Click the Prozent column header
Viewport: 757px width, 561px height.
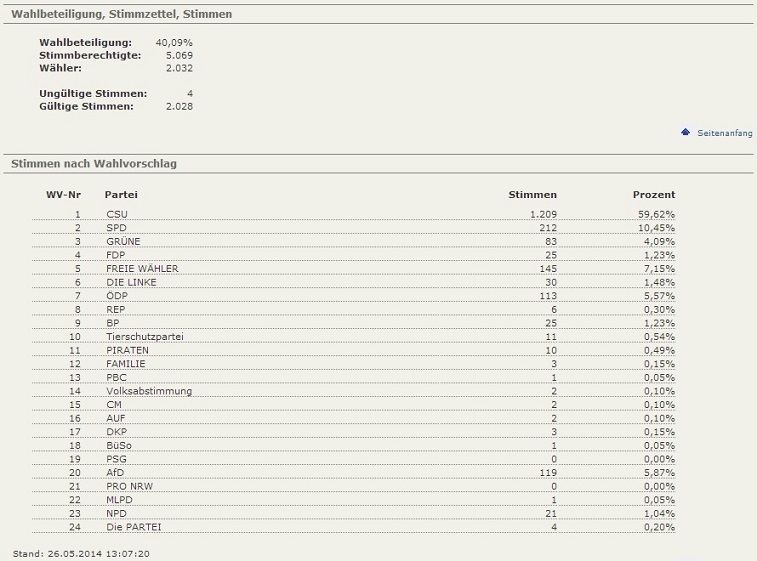click(x=654, y=195)
